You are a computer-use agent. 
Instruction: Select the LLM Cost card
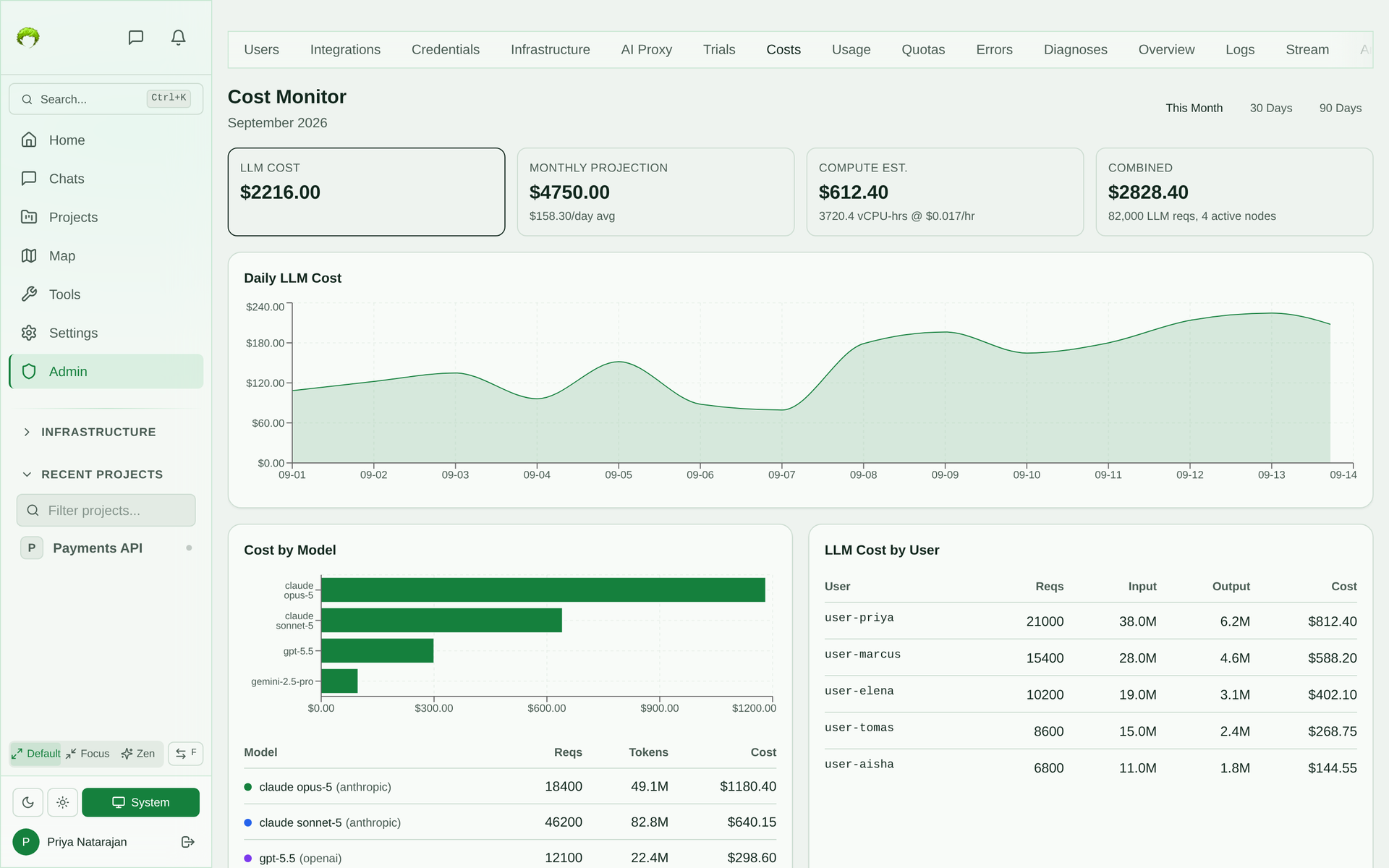367,192
